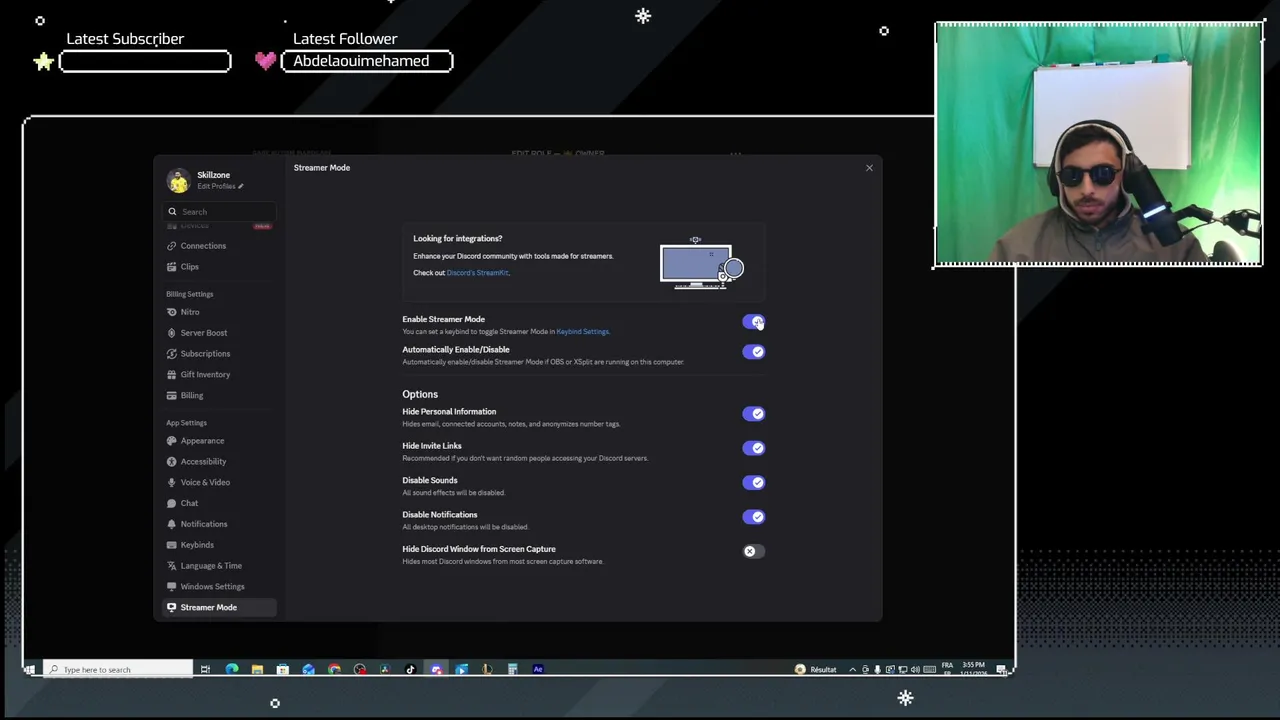Enable Hide Discord Window from Screen Capture
This screenshot has height=720, width=1280.
coord(753,551)
